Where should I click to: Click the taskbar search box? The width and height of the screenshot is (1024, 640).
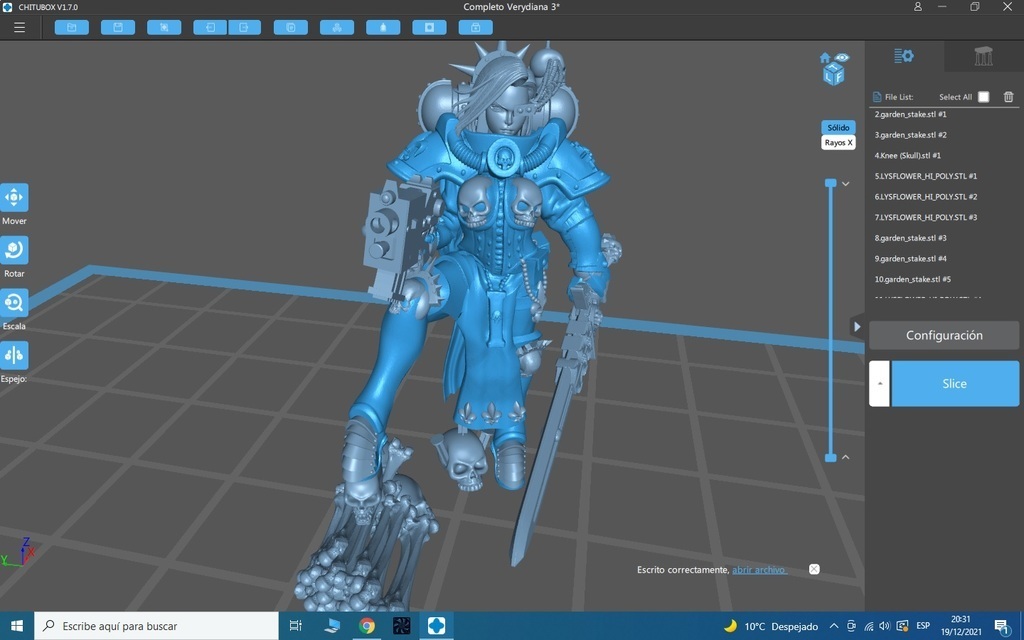pyautogui.click(x=157, y=626)
